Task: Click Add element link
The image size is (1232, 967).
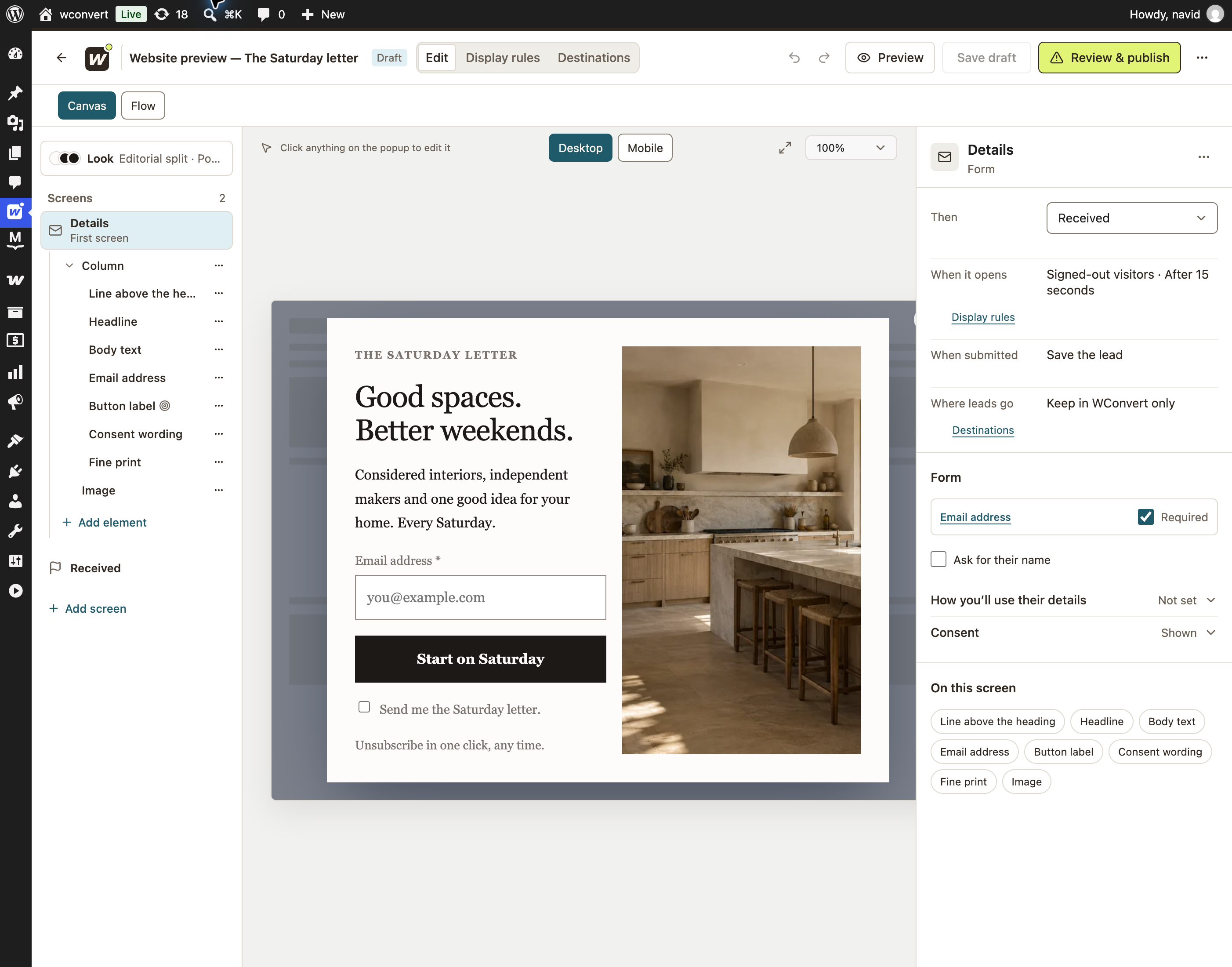Action: tap(105, 522)
